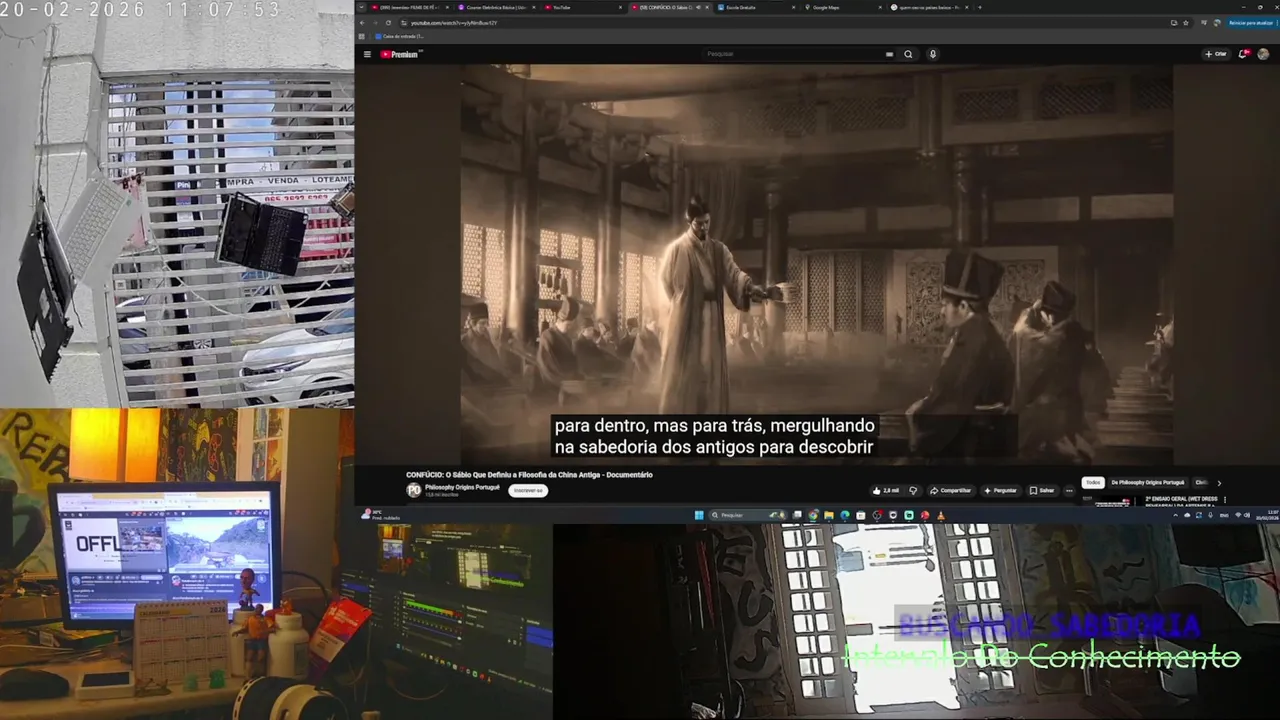Open the browser apps grid shortcut
This screenshot has height=720, width=1280.
[x=362, y=36]
